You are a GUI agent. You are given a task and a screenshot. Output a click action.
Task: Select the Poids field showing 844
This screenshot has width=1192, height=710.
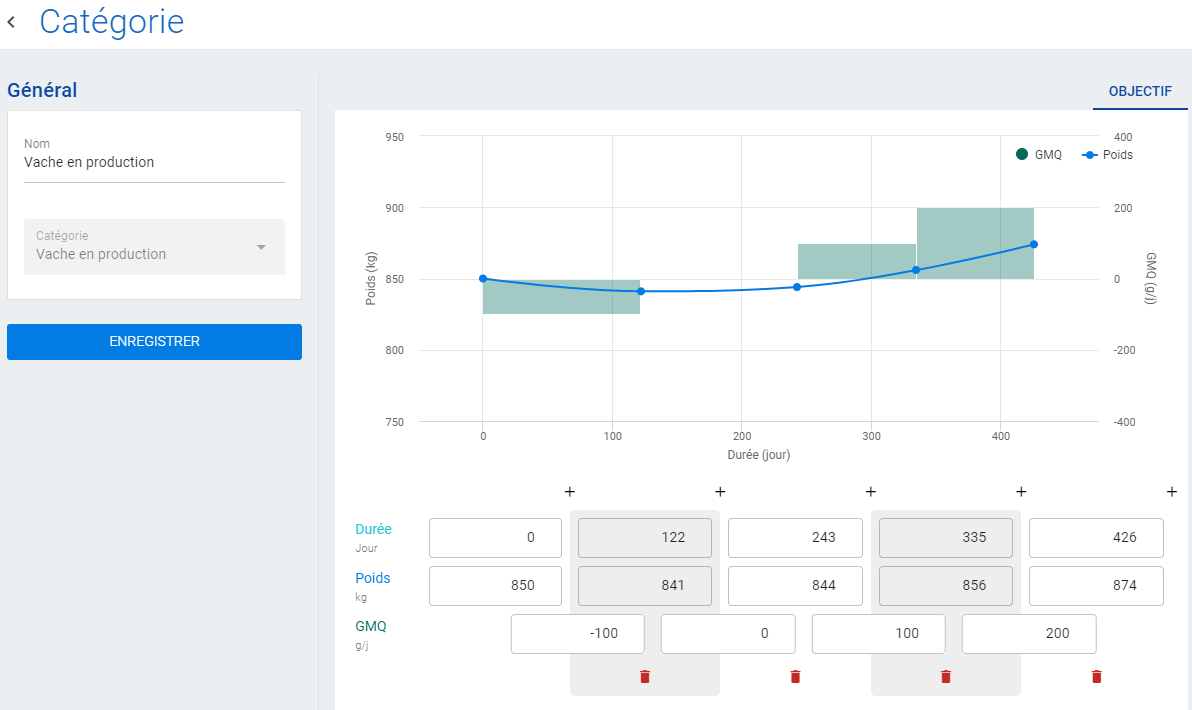795,585
